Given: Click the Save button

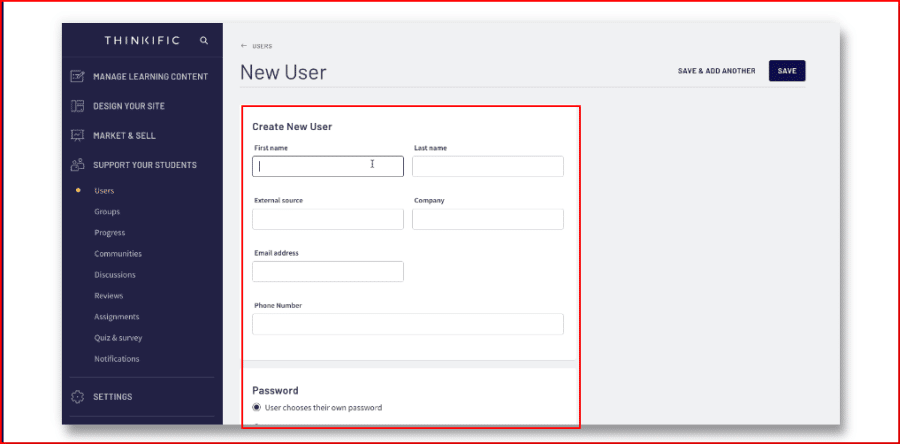Looking at the screenshot, I should [787, 71].
